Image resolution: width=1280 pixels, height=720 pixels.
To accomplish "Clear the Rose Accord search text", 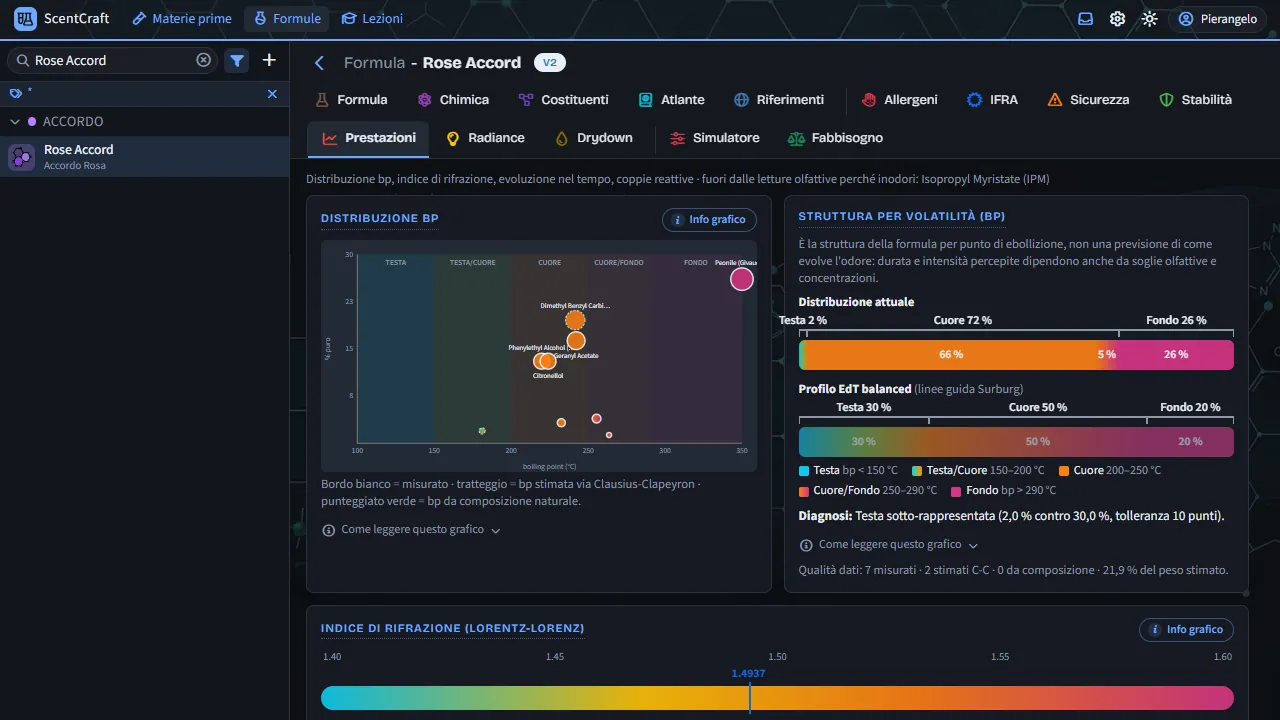I will tap(204, 60).
